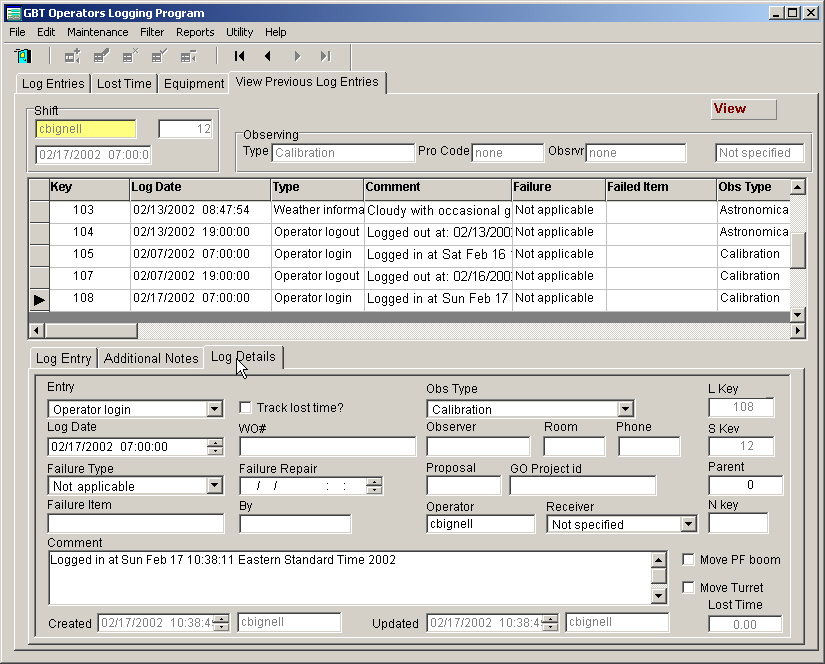Viewport: 825px width, 664px height.
Task: Open the Receiver dropdown list
Action: point(688,524)
